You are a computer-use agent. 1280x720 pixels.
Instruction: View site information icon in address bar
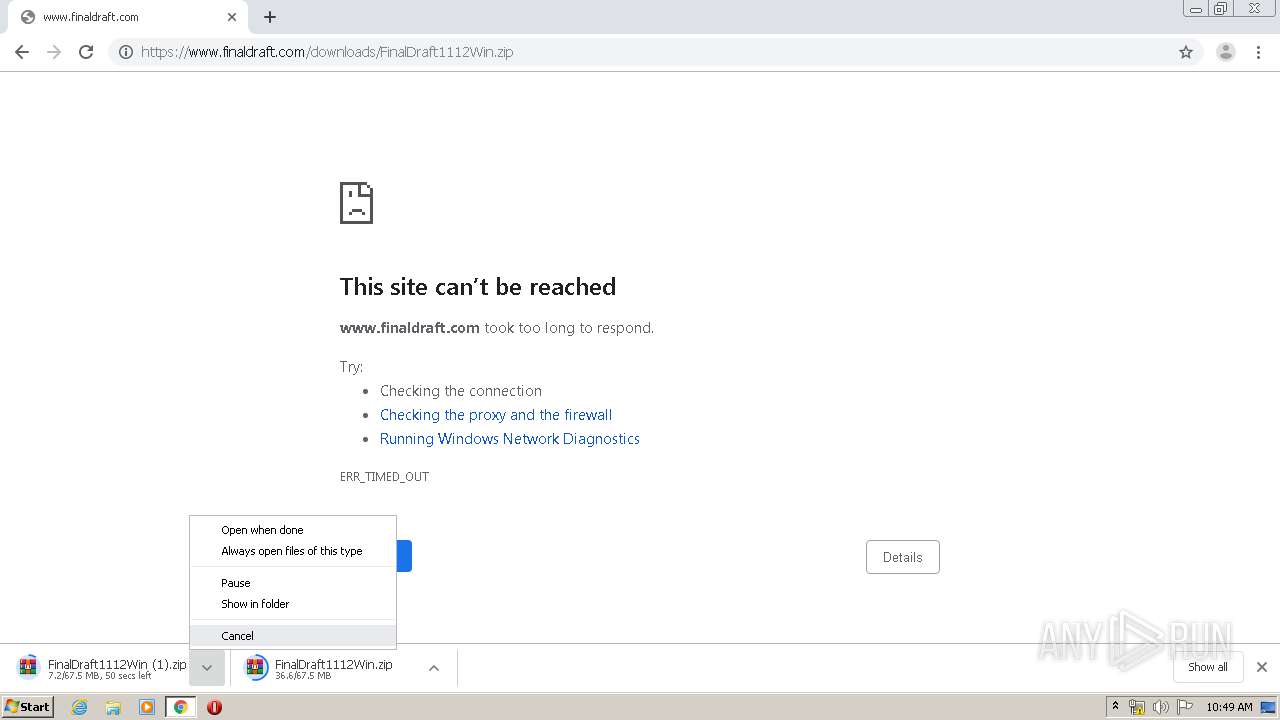(x=125, y=52)
